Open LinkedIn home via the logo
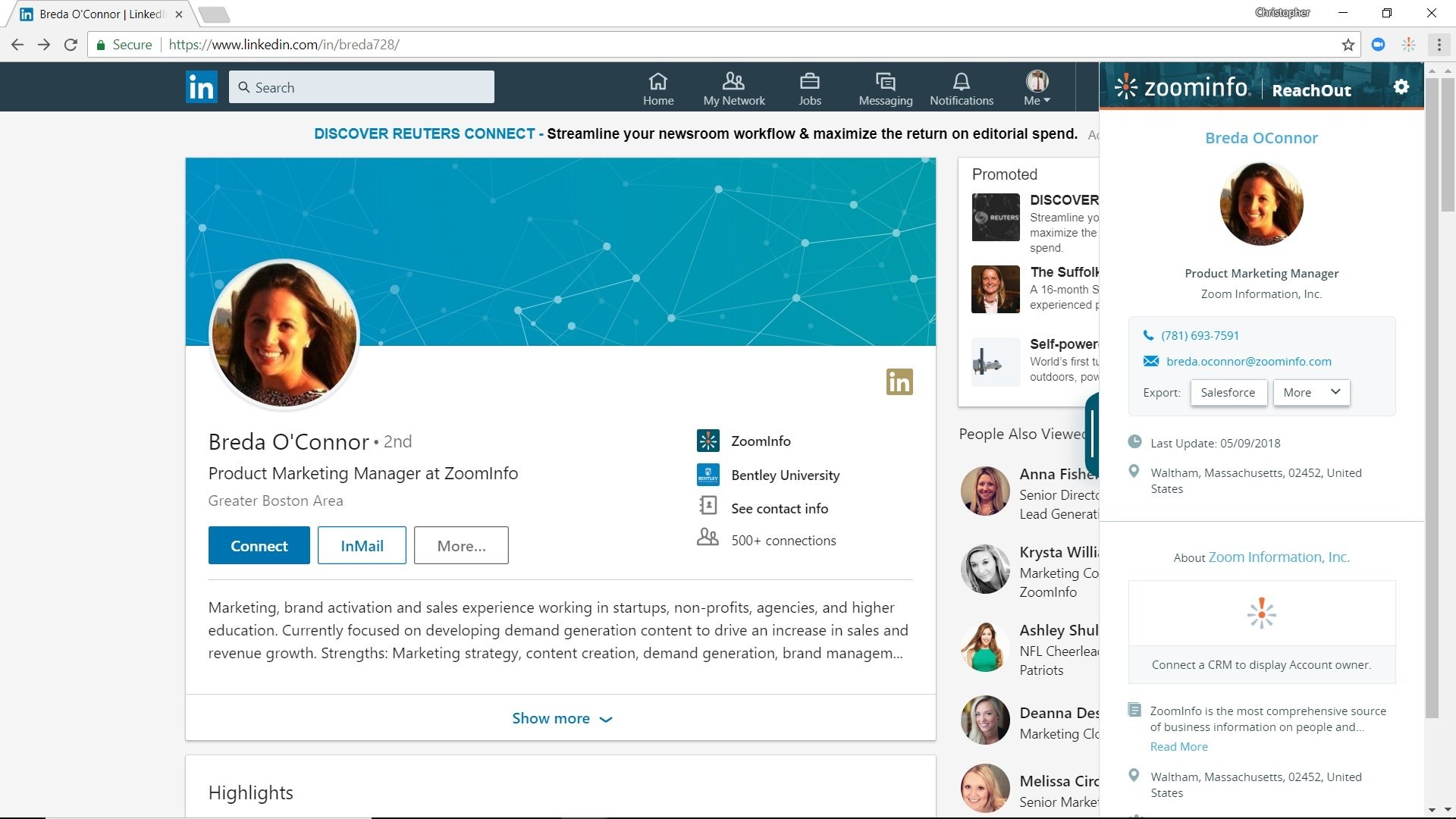 point(202,87)
